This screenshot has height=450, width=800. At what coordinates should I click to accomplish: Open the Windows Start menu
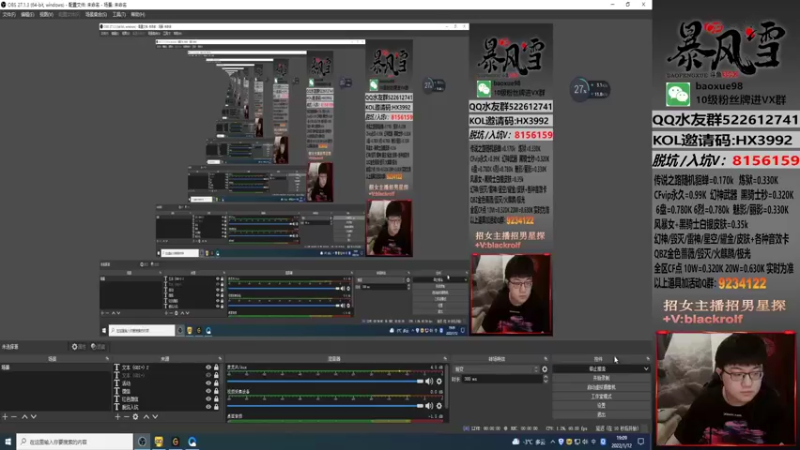coord(8,441)
